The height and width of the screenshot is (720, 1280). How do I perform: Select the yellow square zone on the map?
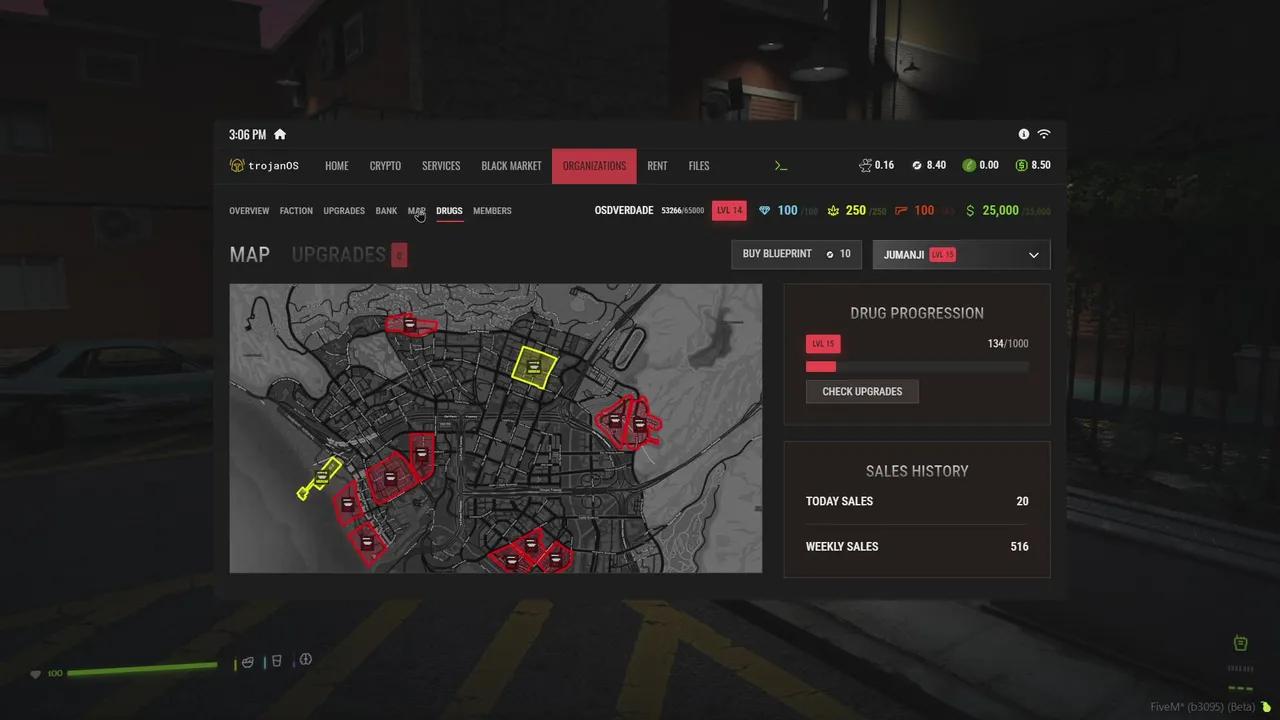pyautogui.click(x=534, y=367)
